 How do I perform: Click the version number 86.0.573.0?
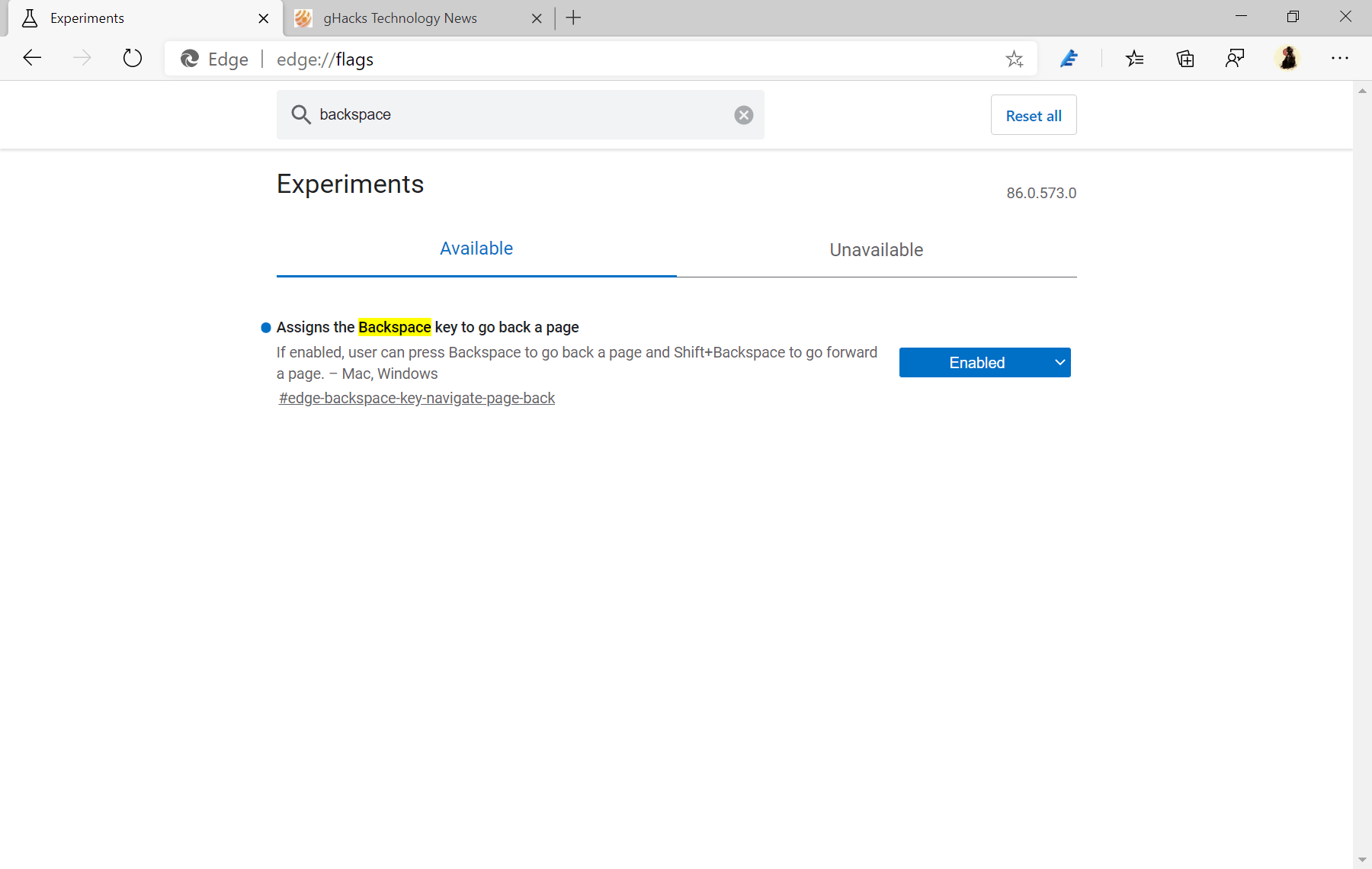tap(1041, 193)
